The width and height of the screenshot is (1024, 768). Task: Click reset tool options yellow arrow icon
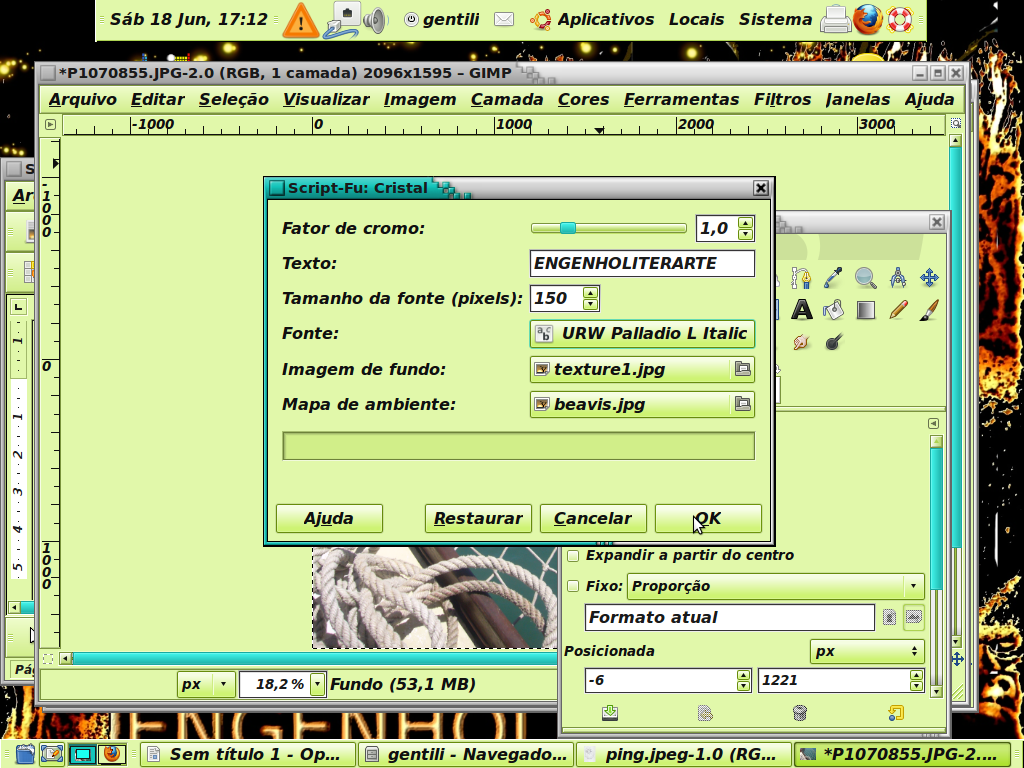coord(895,712)
